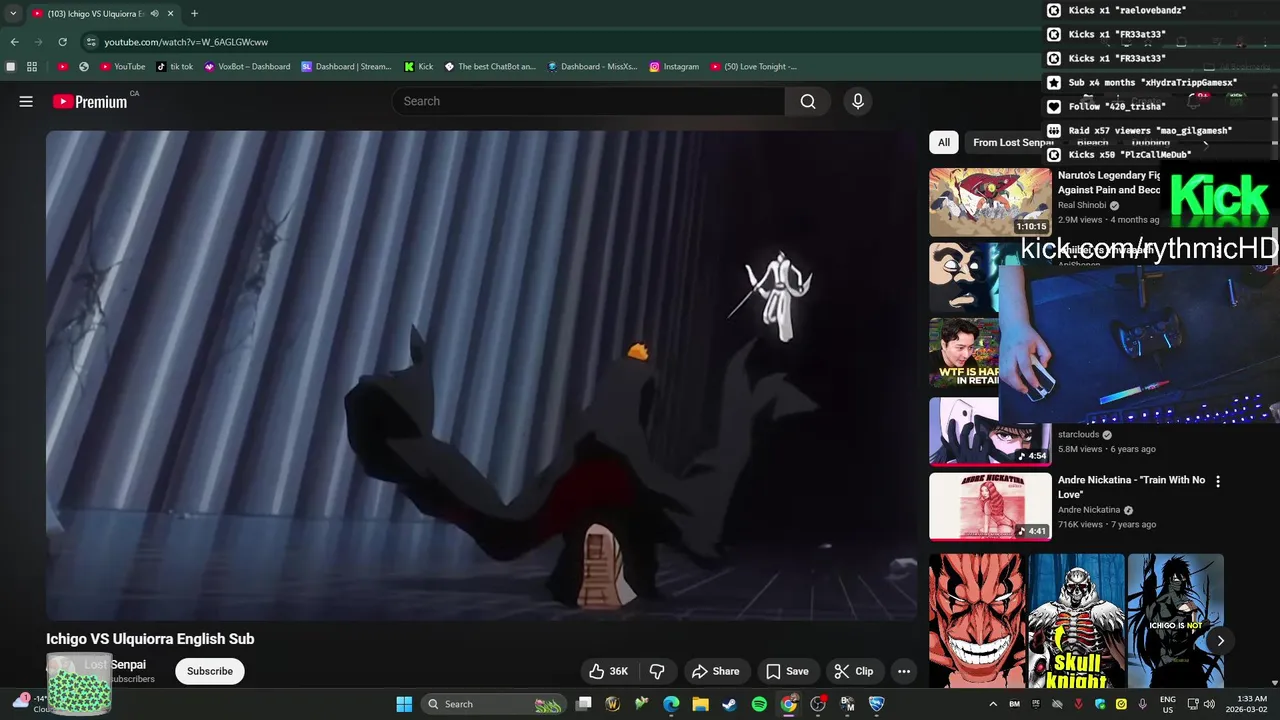Open volume control in system tray
This screenshot has width=1280, height=720.
coord(1209,704)
